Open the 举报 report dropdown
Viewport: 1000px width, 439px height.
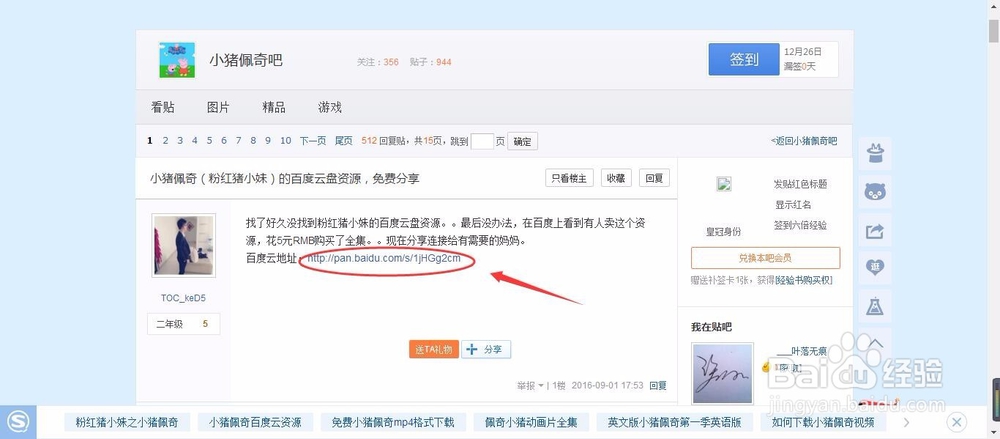(529, 385)
